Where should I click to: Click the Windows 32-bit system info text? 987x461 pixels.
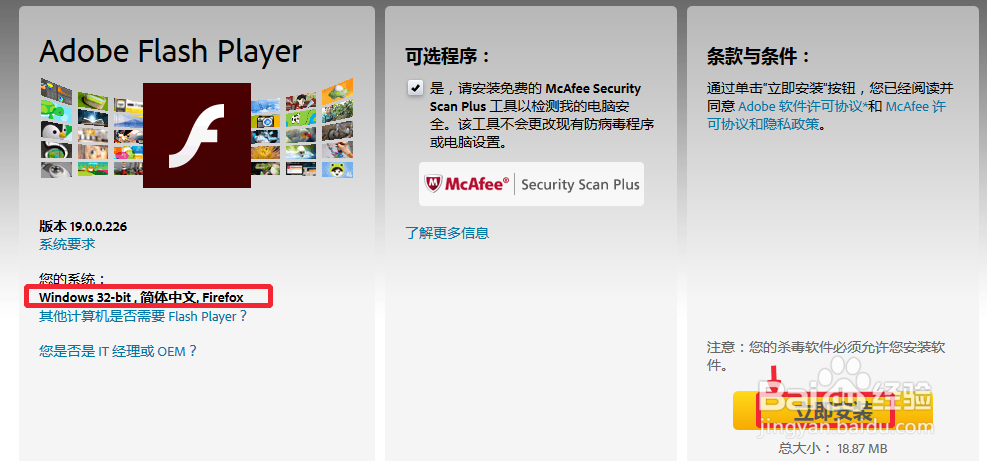141,297
